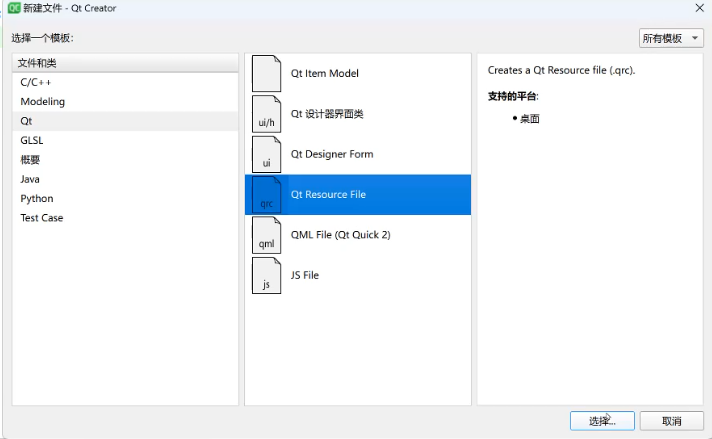Choose the Qt 设计器界面类 template
712x439 pixels.
click(x=358, y=114)
